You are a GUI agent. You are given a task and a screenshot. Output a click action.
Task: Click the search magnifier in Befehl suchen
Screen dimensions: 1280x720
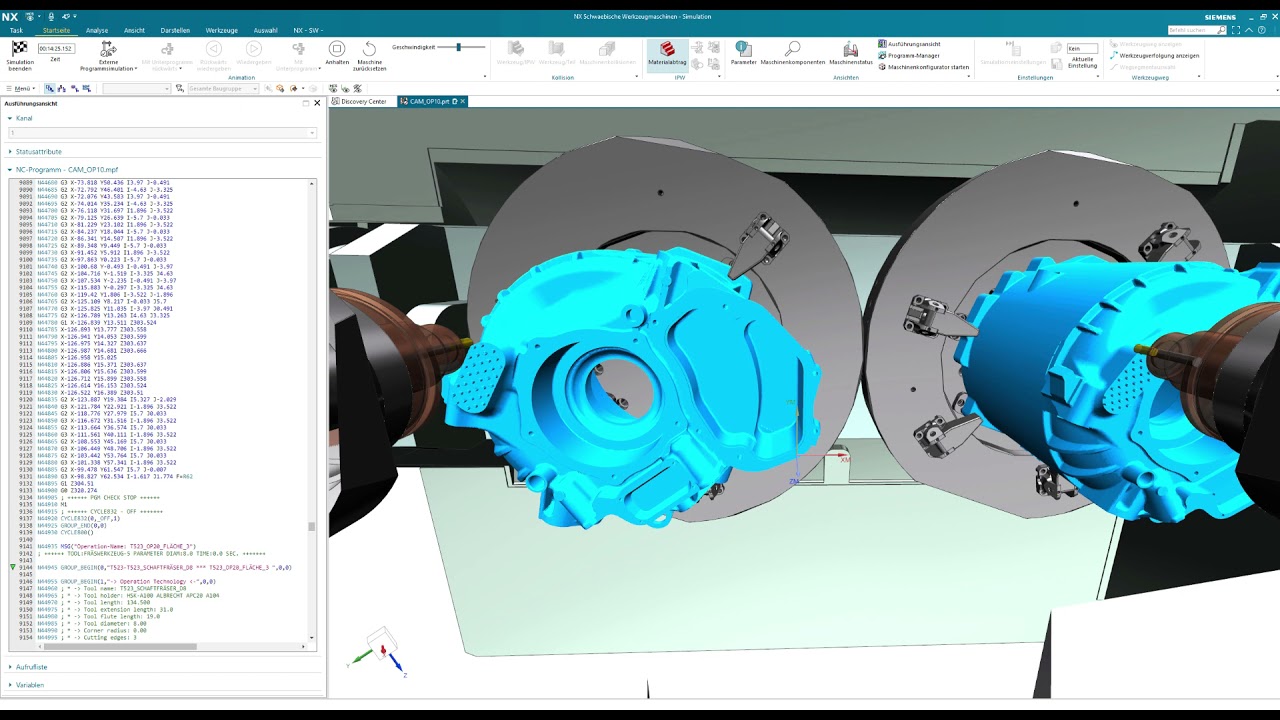(1222, 30)
